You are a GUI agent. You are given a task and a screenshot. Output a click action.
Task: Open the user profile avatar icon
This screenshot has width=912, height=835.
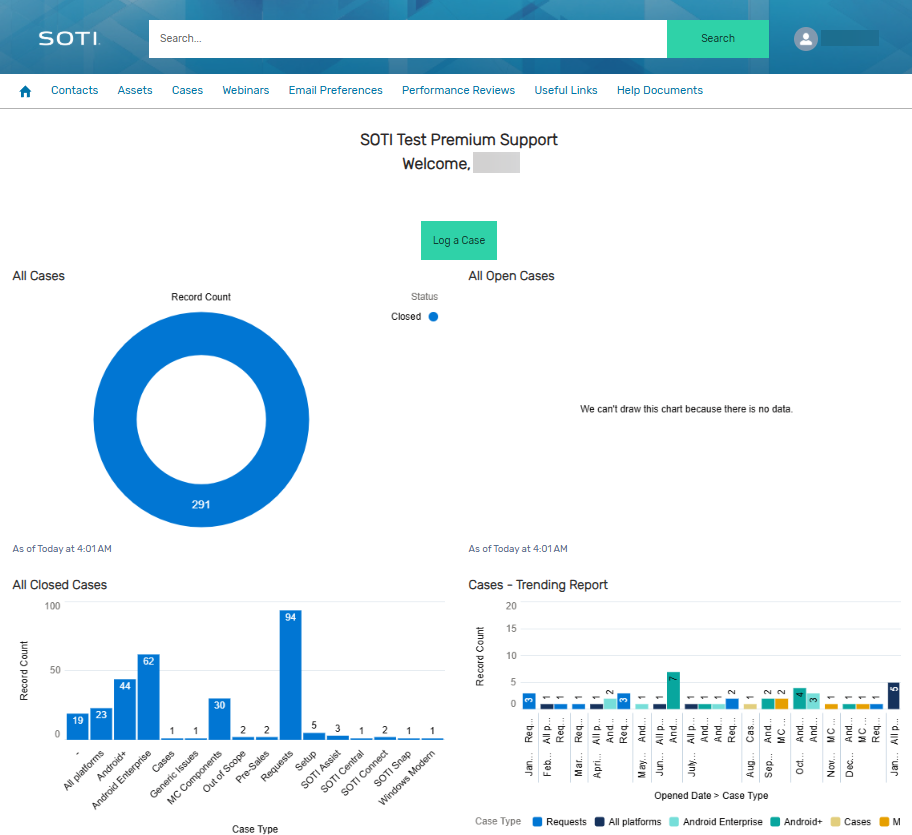806,39
